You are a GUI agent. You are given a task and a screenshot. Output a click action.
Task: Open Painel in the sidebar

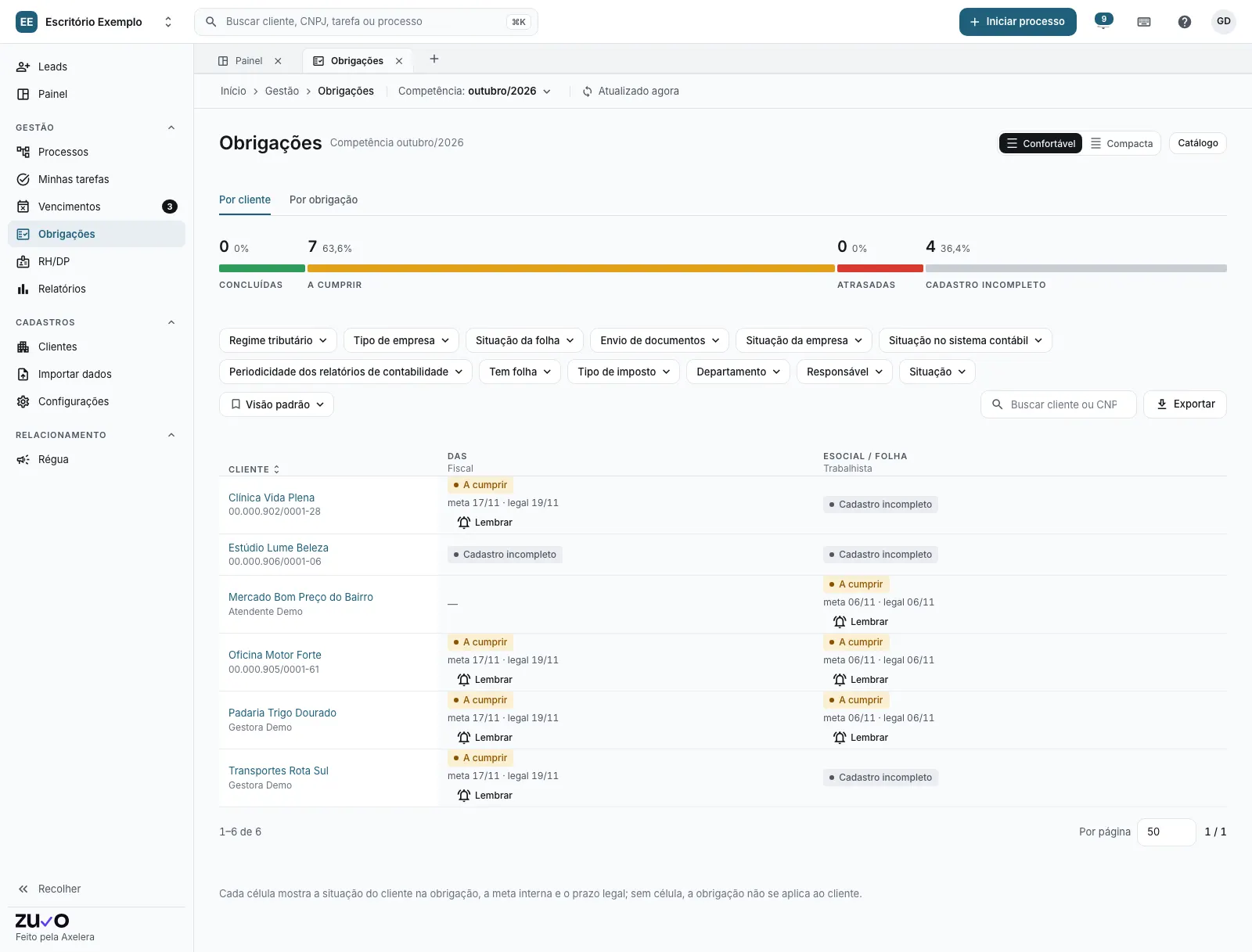click(x=96, y=94)
